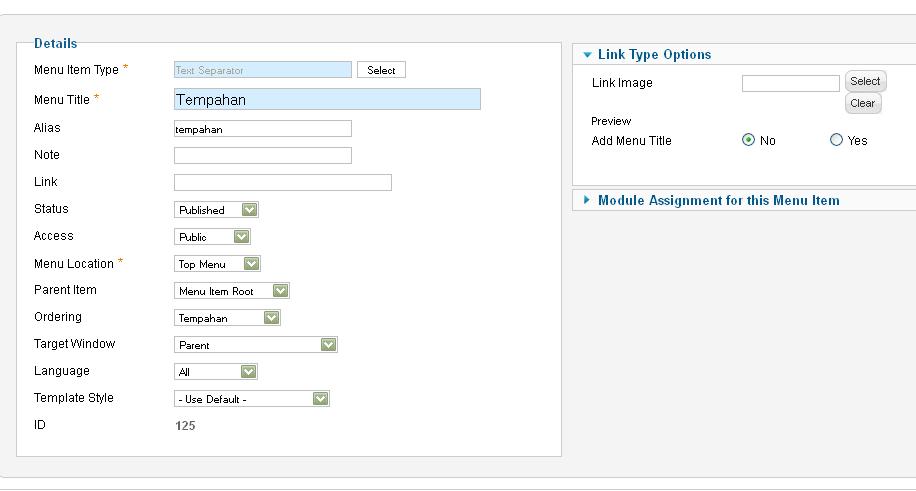916x491 pixels.
Task: Select Yes for Add Menu Title
Action: pyautogui.click(x=836, y=140)
